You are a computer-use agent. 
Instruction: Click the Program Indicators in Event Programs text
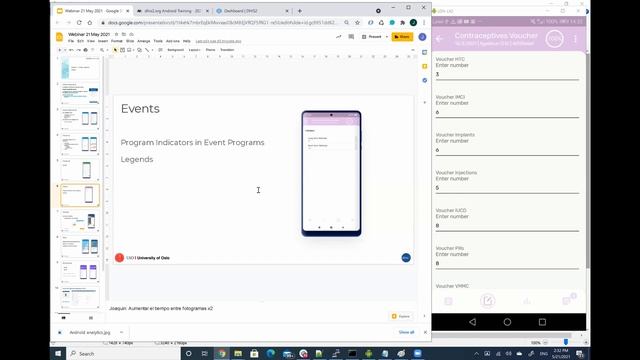coord(192,142)
